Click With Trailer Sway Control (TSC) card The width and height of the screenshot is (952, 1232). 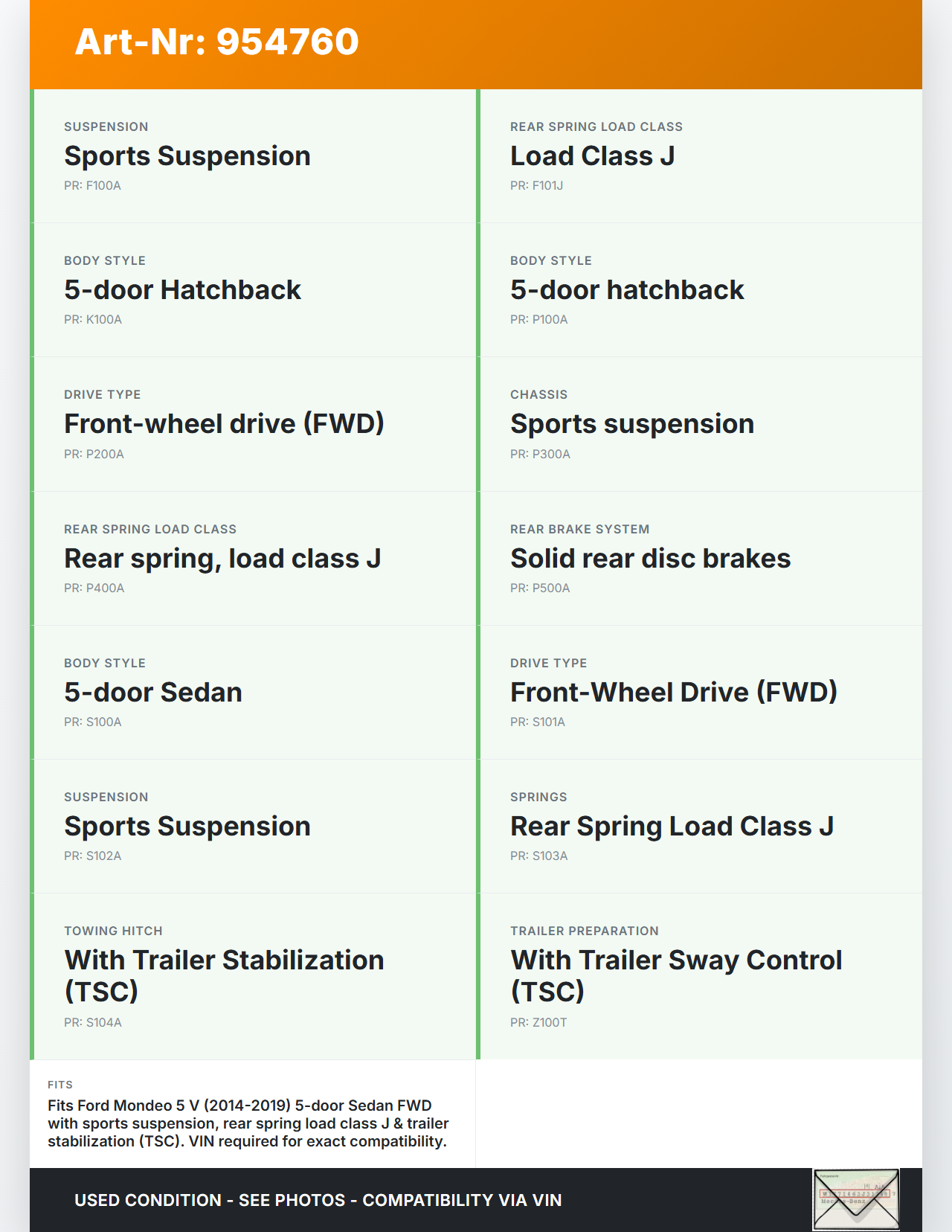pyautogui.click(x=699, y=975)
